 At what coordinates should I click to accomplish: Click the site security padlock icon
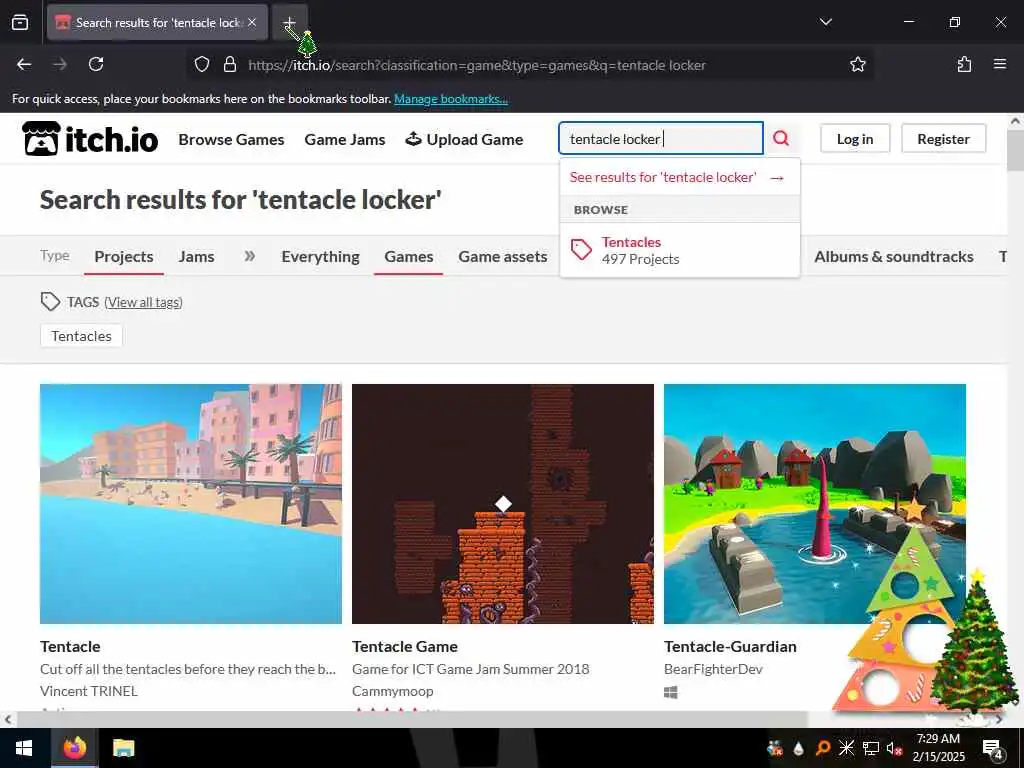pyautogui.click(x=229, y=65)
